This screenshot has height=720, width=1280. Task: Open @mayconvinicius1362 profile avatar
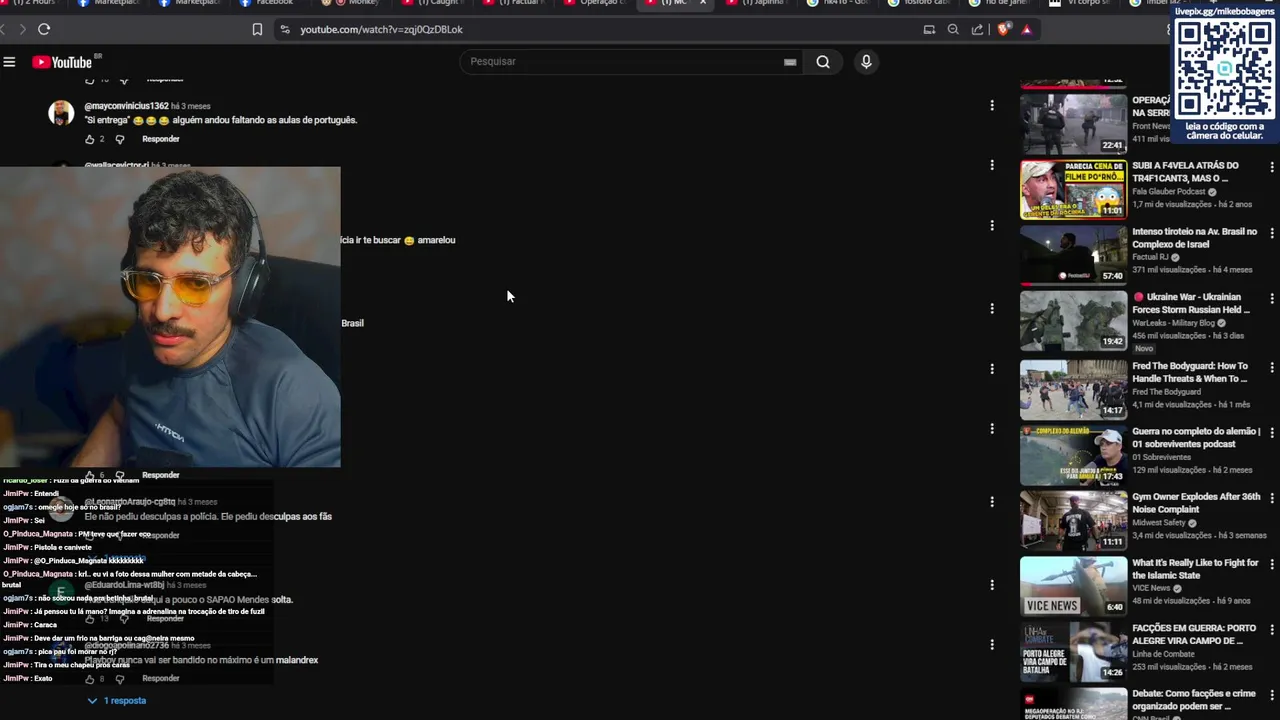pos(61,112)
